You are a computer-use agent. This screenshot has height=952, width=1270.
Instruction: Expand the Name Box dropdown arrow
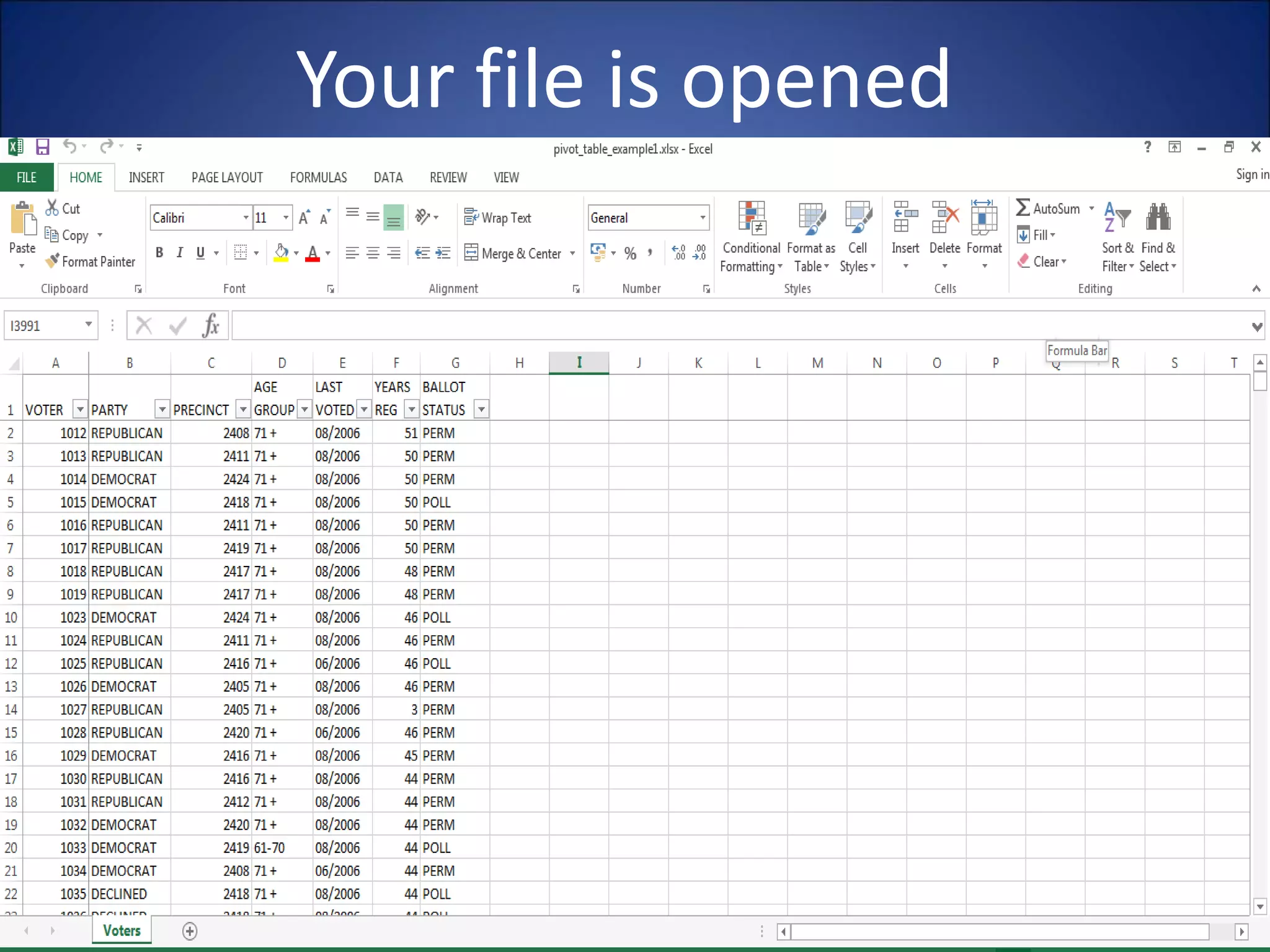[x=89, y=325]
